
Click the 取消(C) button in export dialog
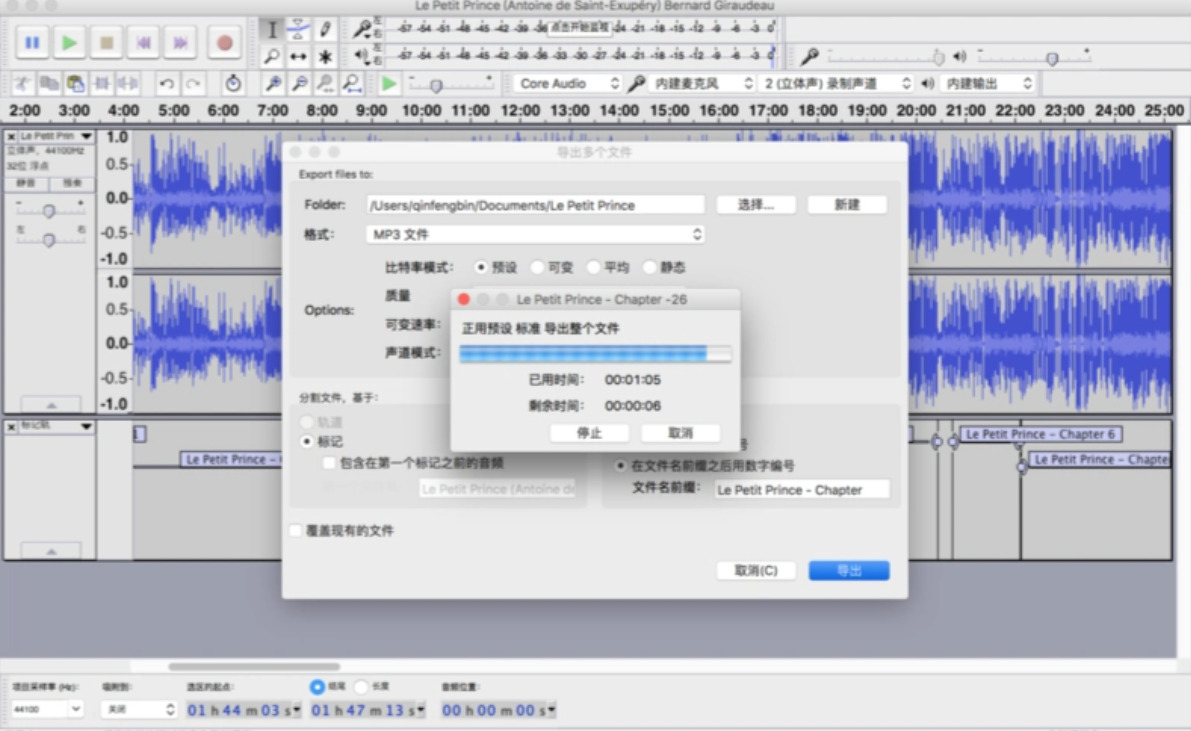tap(756, 571)
